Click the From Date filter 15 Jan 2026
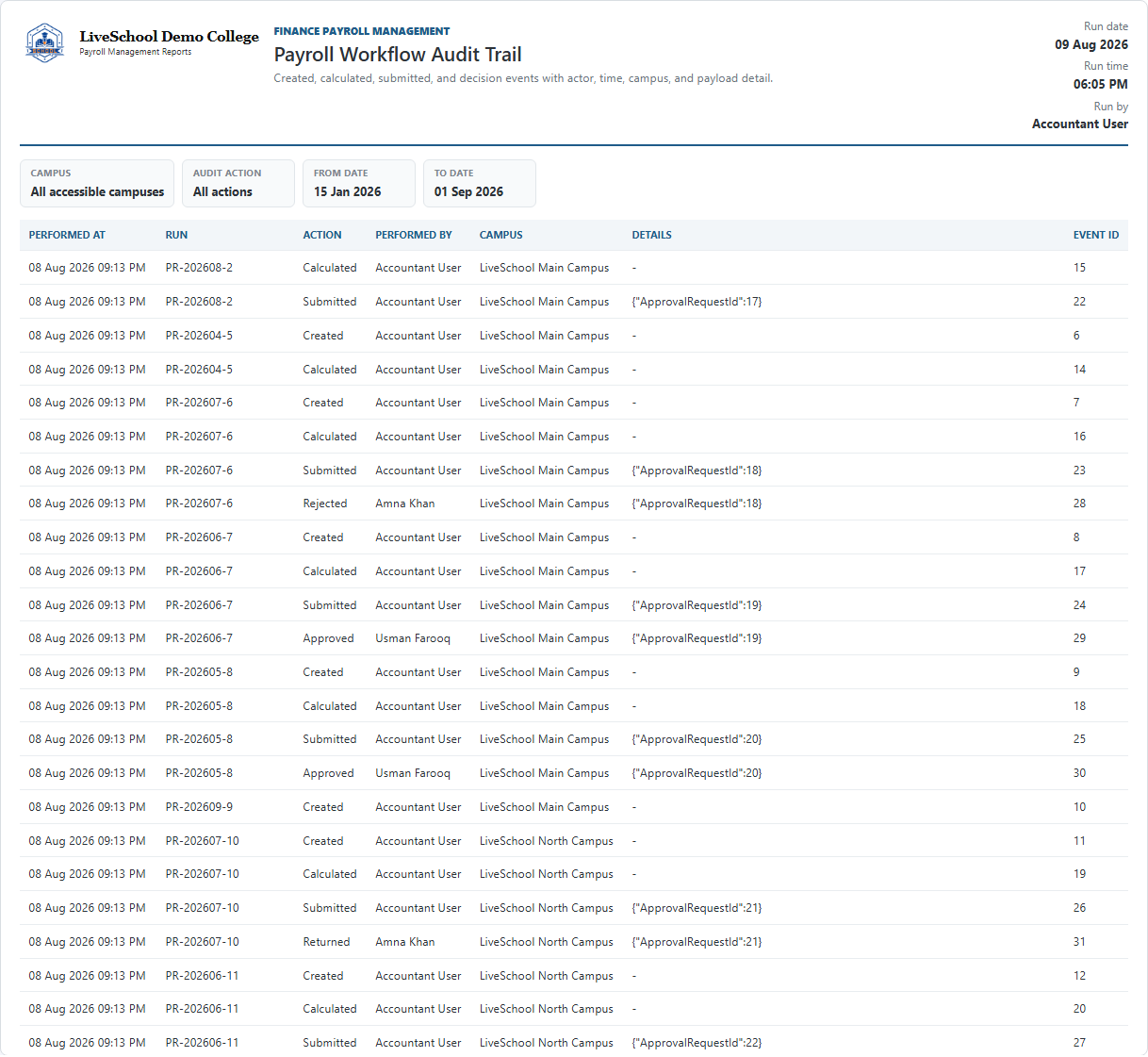The image size is (1148, 1057). [x=359, y=183]
